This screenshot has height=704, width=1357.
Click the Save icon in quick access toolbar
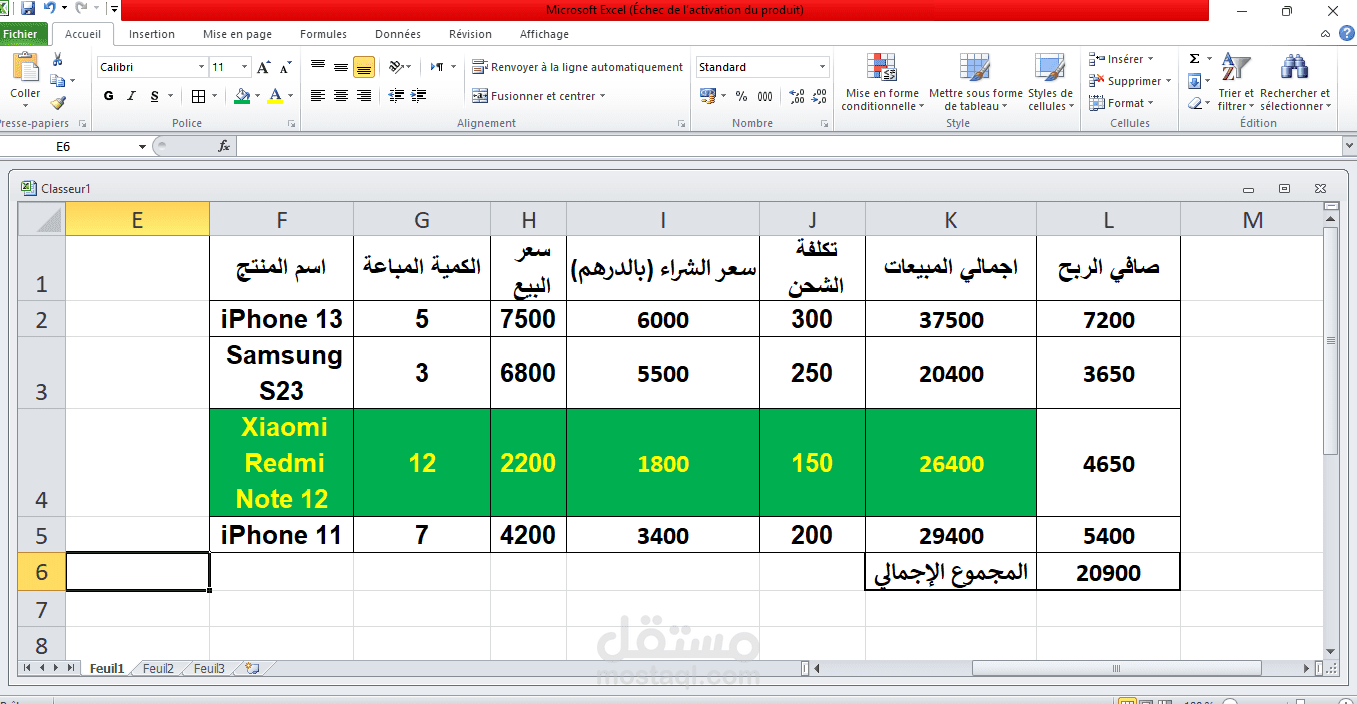tap(27, 9)
